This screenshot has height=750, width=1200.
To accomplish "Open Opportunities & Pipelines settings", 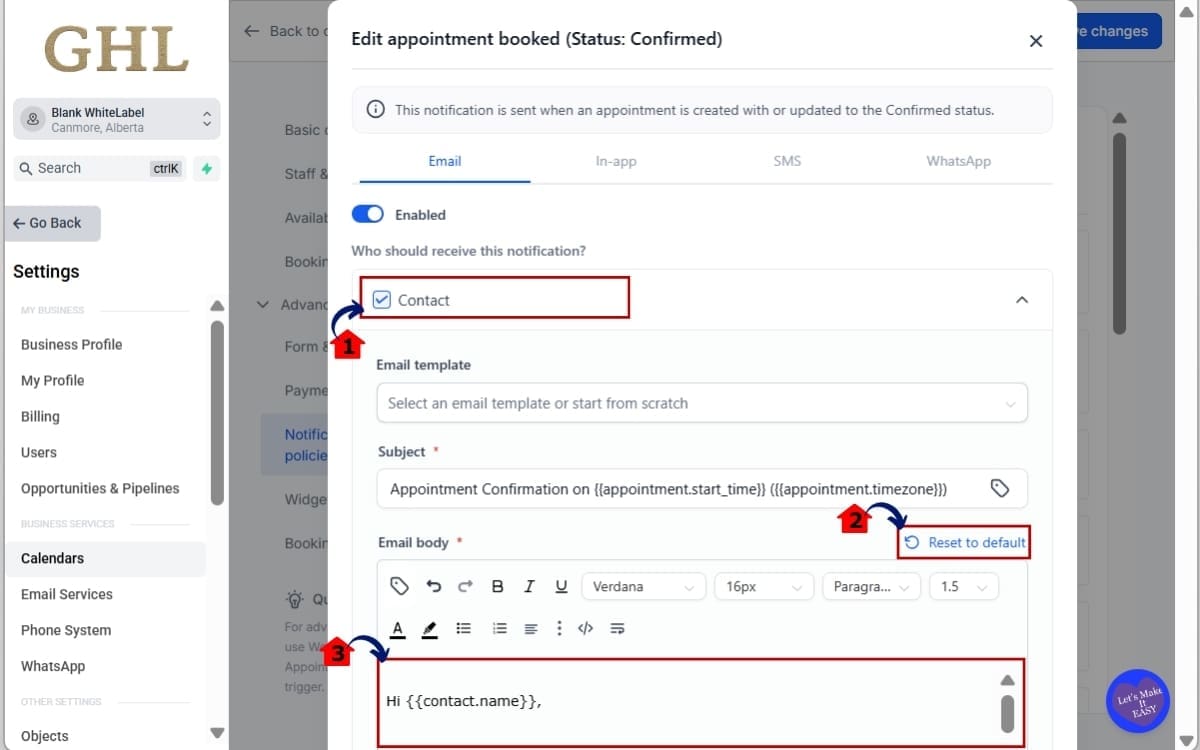I will pos(100,488).
